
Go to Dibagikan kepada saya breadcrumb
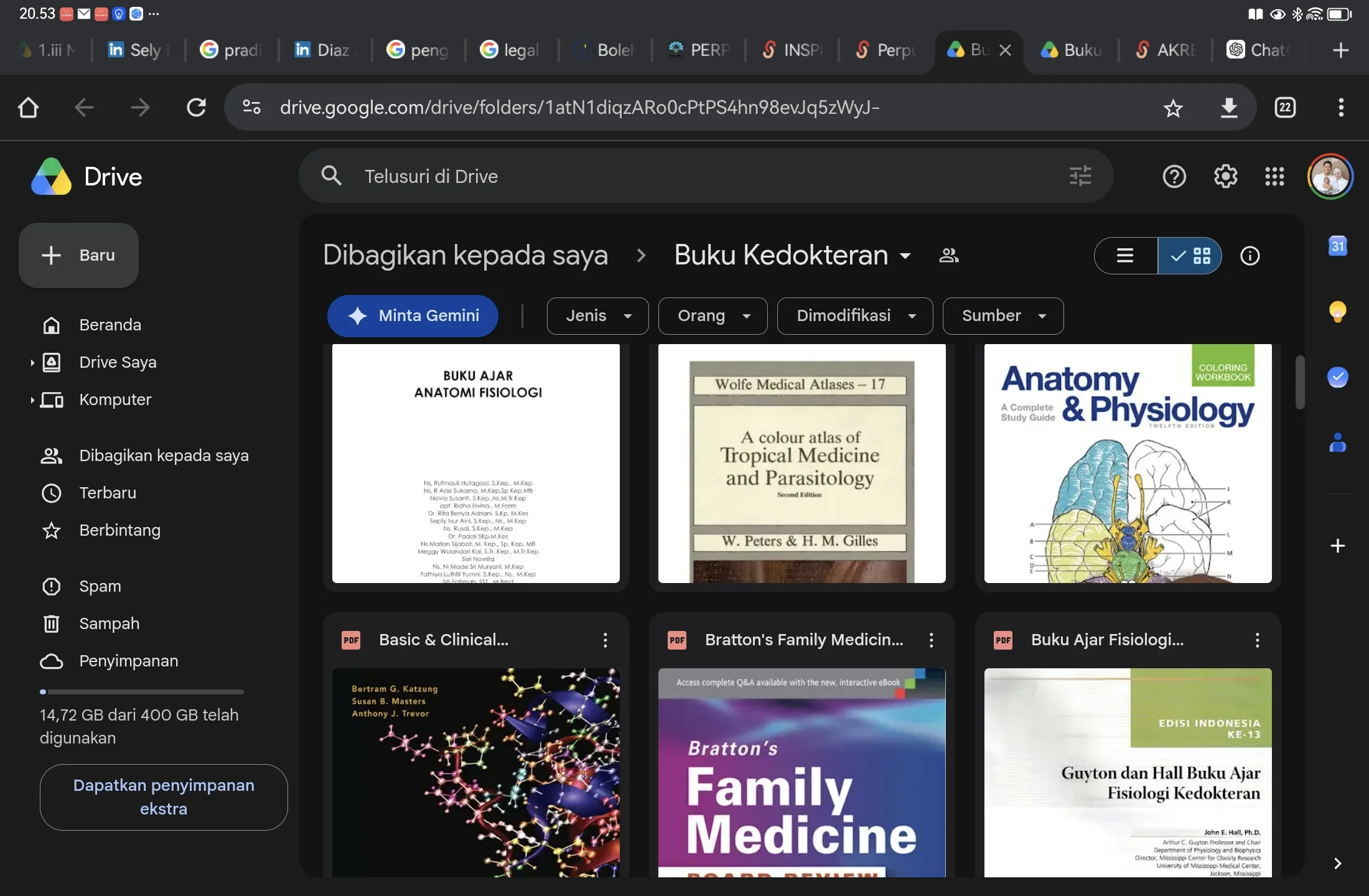coord(465,255)
